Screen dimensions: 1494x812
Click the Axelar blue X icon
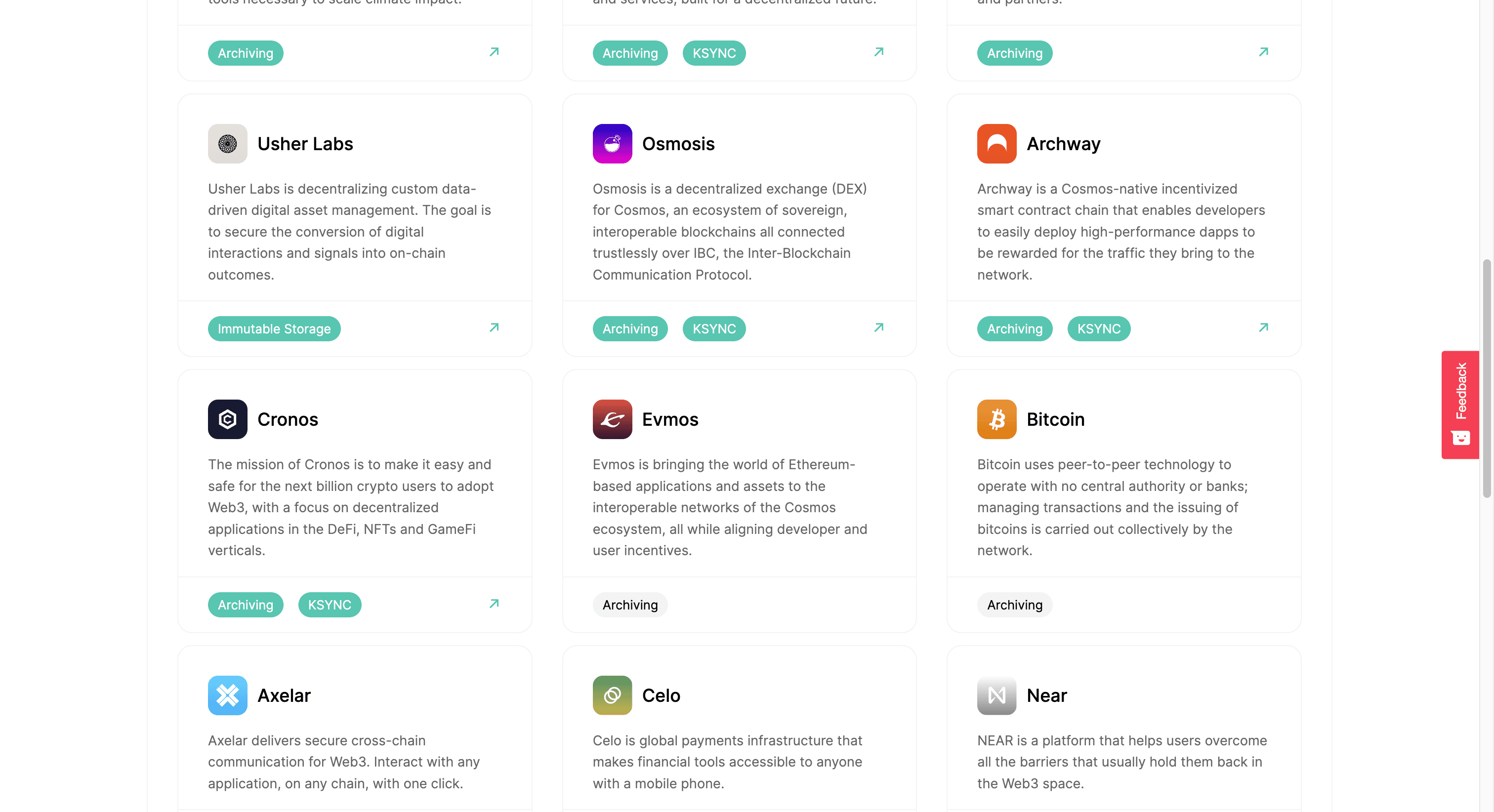point(227,695)
